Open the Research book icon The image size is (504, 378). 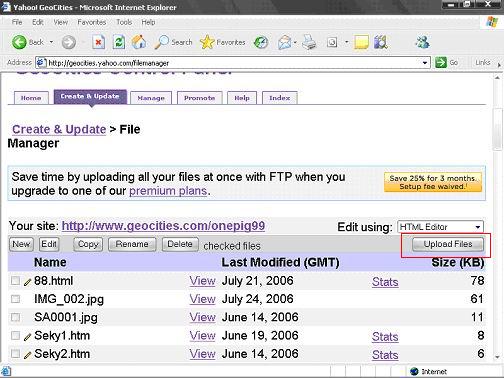[380, 42]
